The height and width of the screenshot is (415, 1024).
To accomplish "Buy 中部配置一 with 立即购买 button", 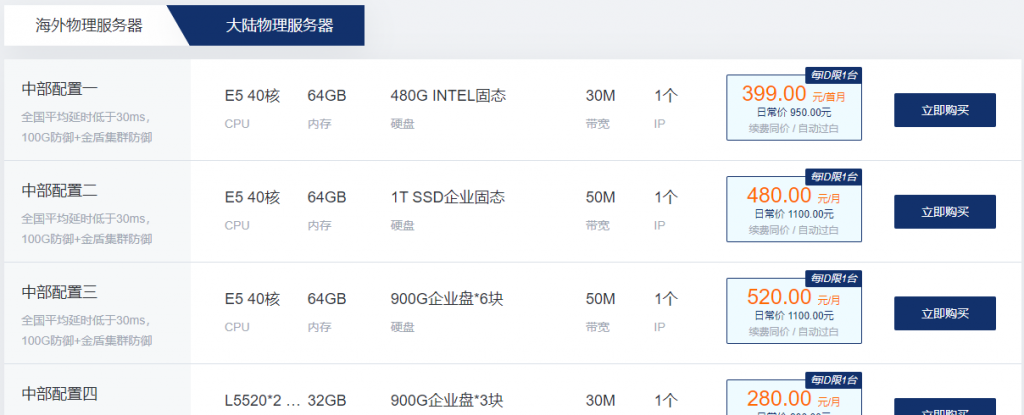I will (x=944, y=110).
